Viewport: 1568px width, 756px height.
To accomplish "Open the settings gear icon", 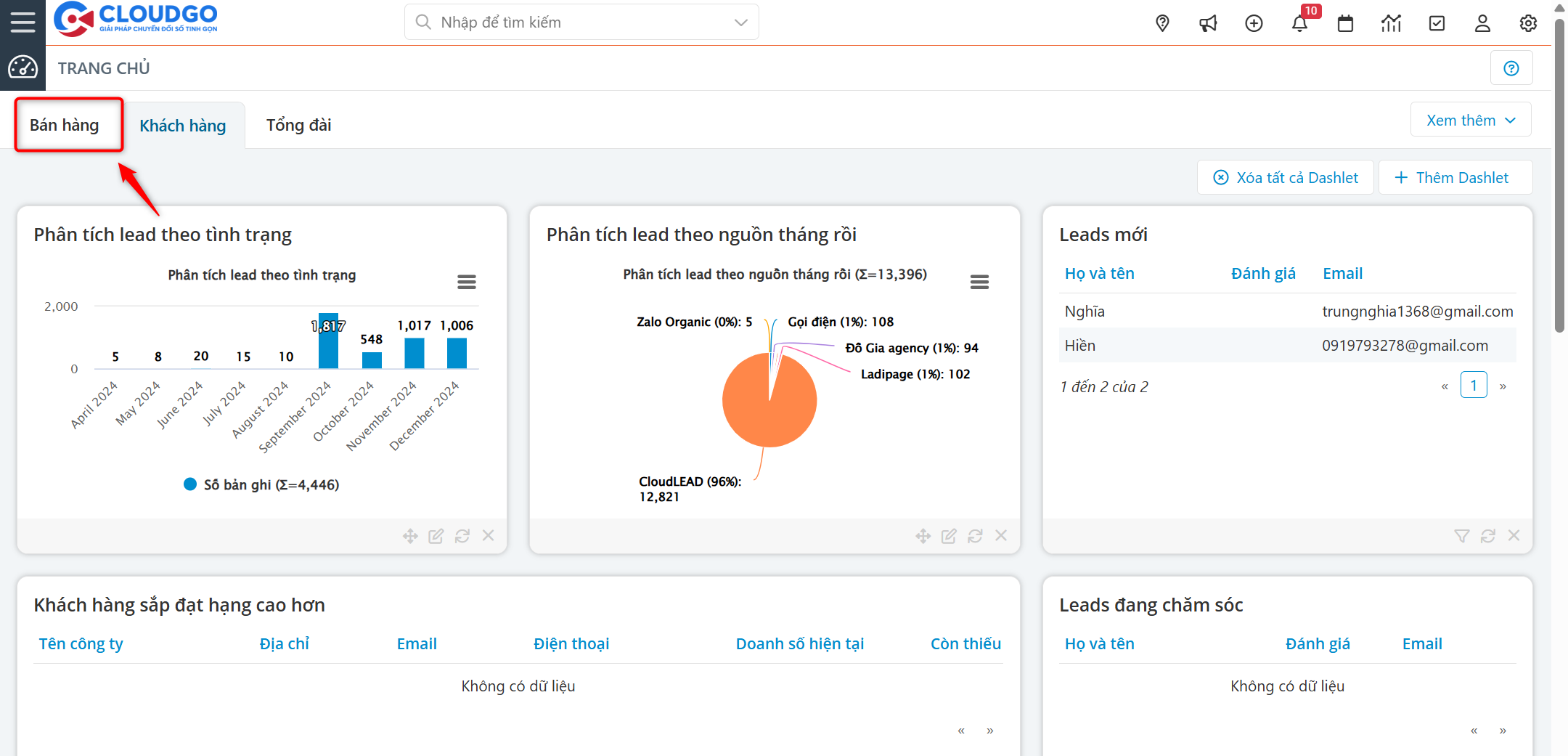I will pos(1528,23).
